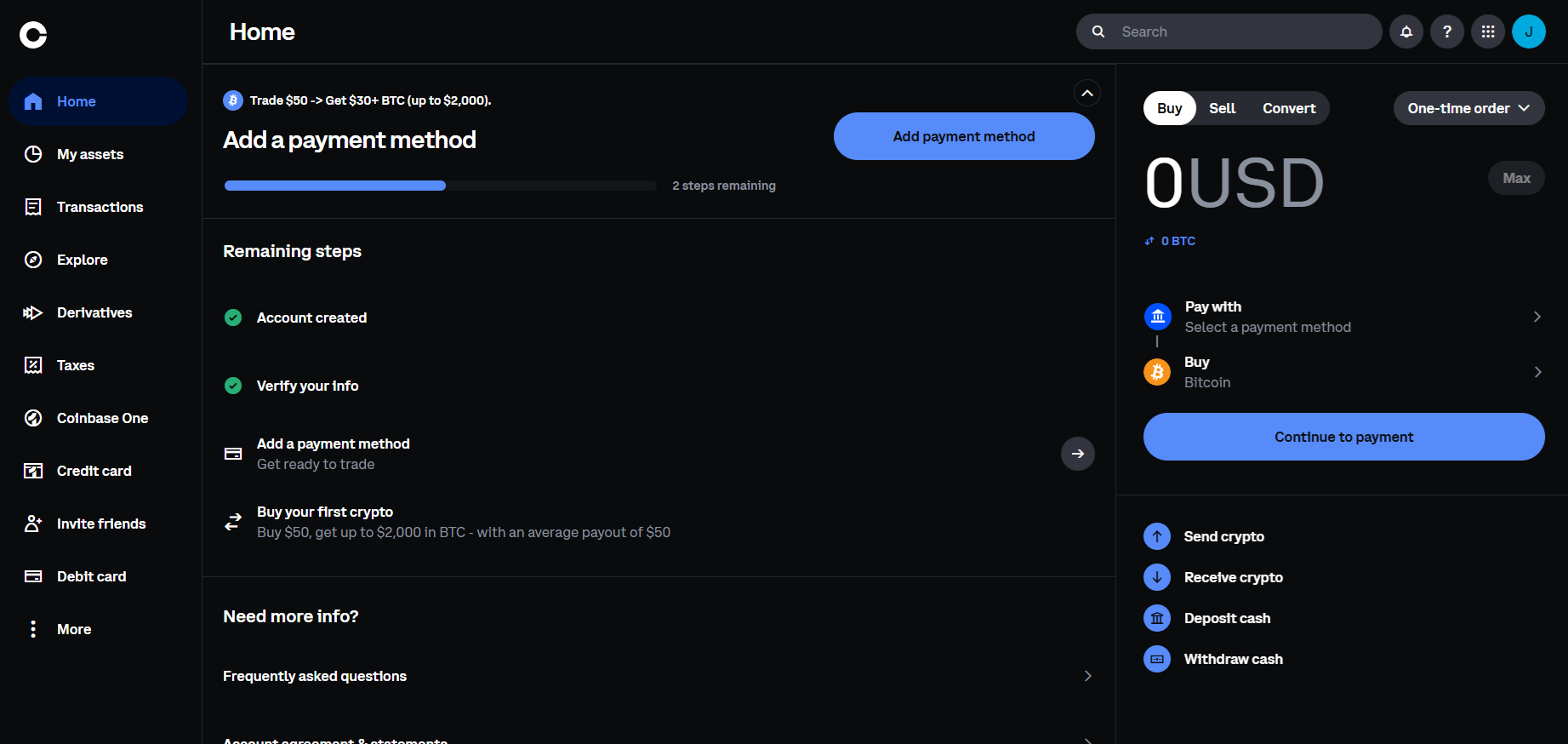1568x744 pixels.
Task: Open Transactions in the sidebar
Action: (x=99, y=207)
